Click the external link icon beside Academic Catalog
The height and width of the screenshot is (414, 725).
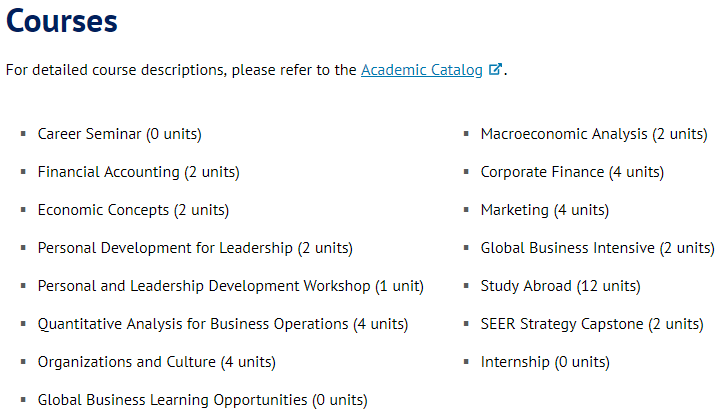pos(495,69)
